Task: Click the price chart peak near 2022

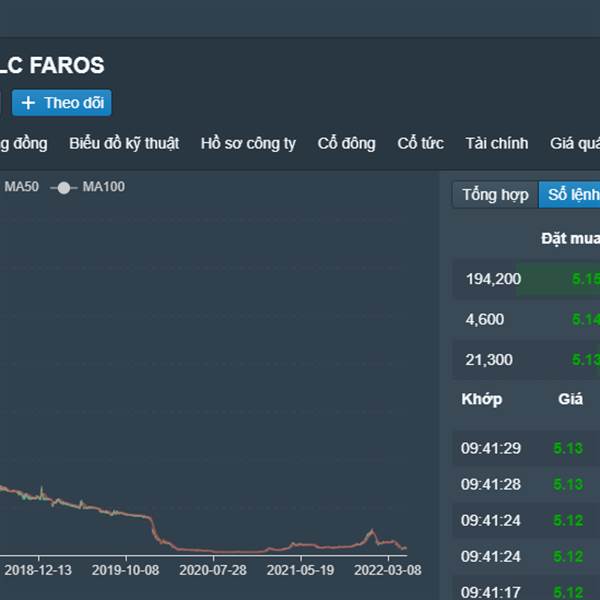Action: pos(371,531)
